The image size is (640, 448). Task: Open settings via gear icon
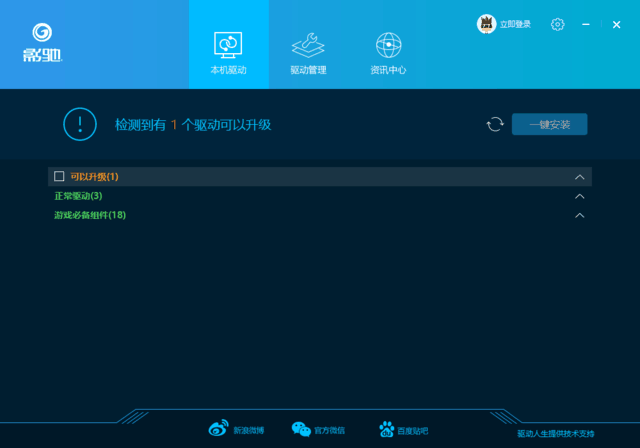coord(558,24)
